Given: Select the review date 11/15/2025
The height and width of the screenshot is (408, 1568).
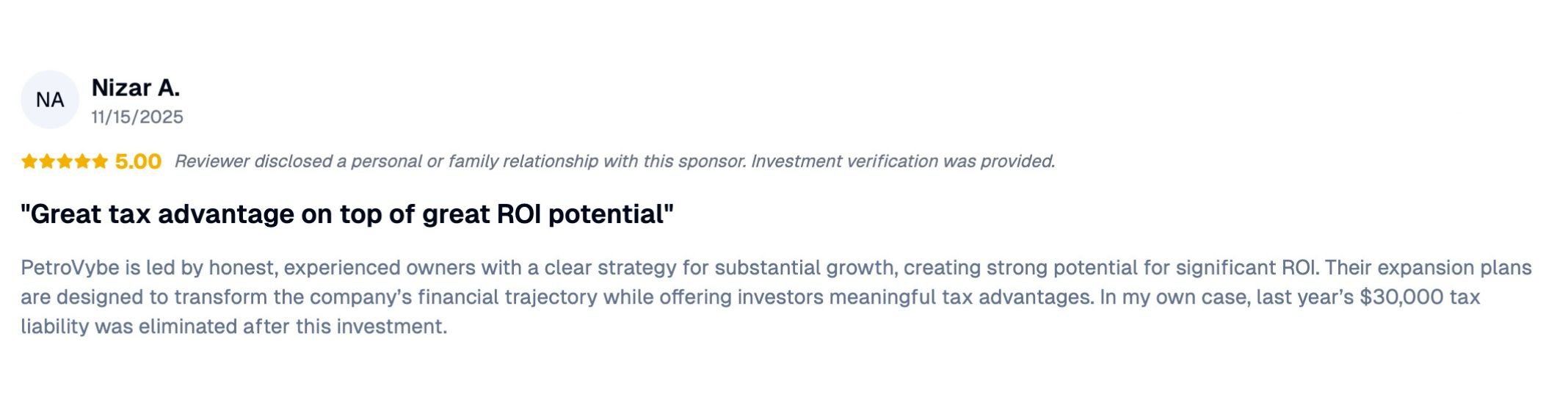Looking at the screenshot, I should pos(137,117).
